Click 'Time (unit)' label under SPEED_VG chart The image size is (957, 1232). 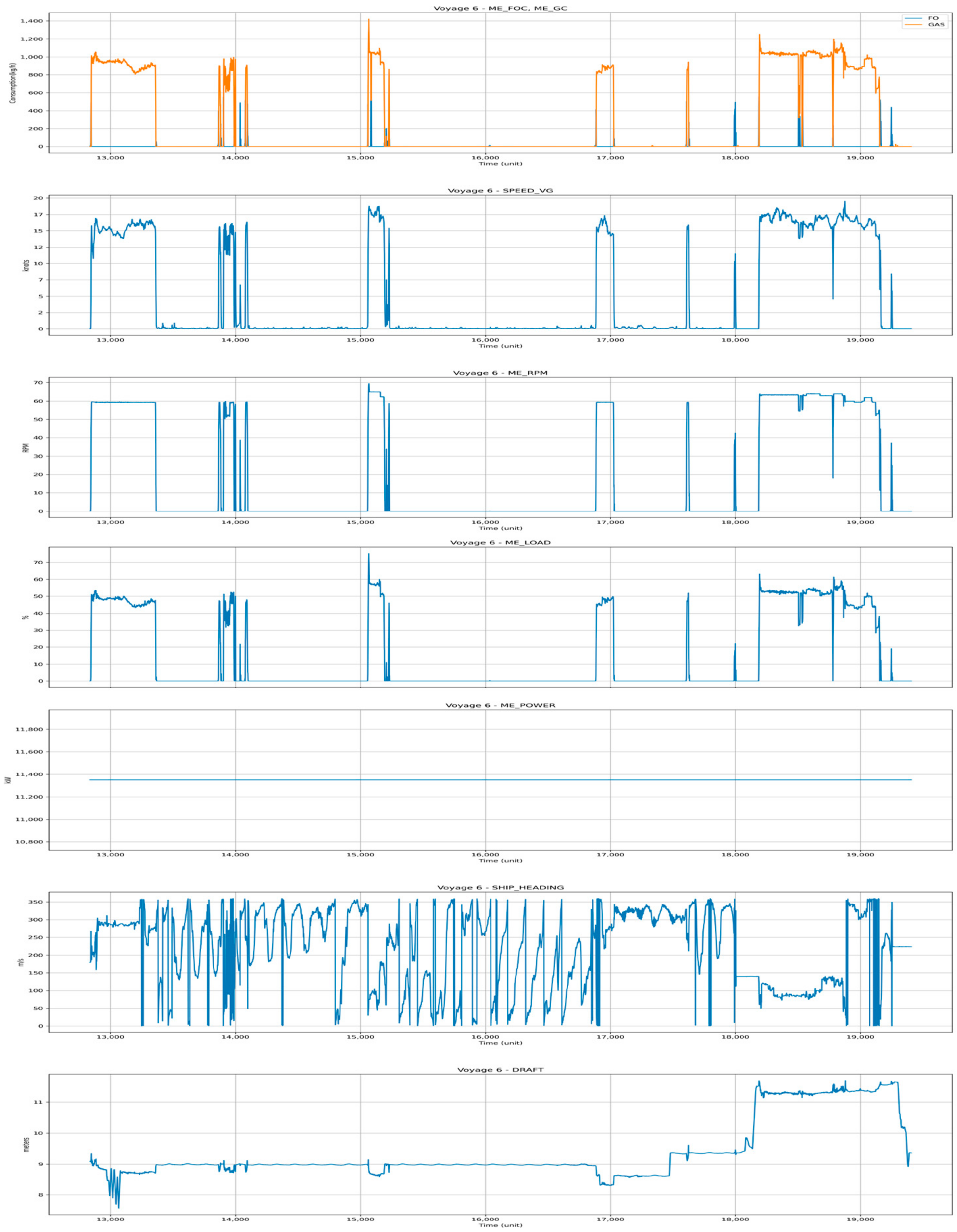500,346
